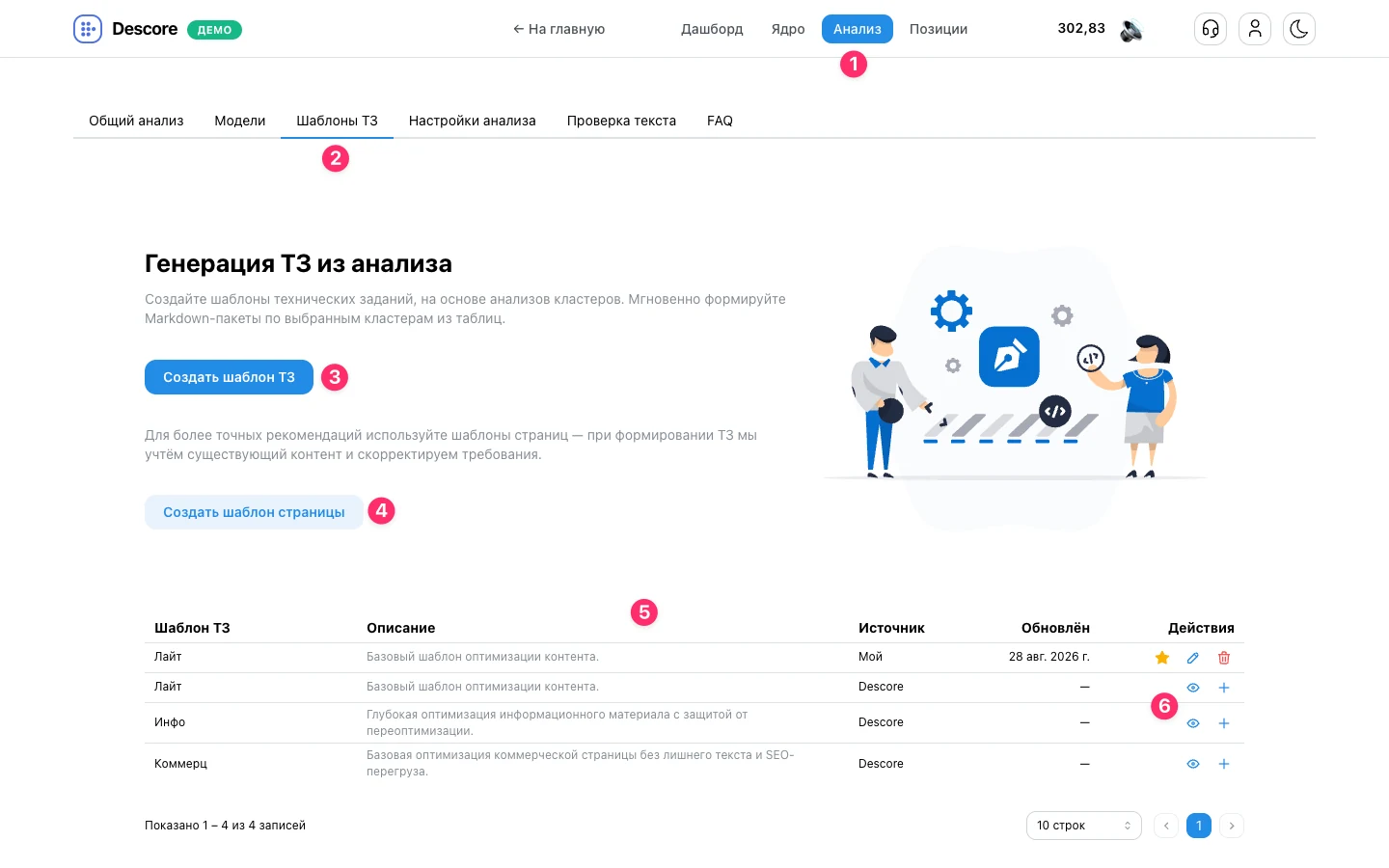The width and height of the screenshot is (1389, 868).
Task: Click the balance value "302,83"
Action: (x=1081, y=28)
